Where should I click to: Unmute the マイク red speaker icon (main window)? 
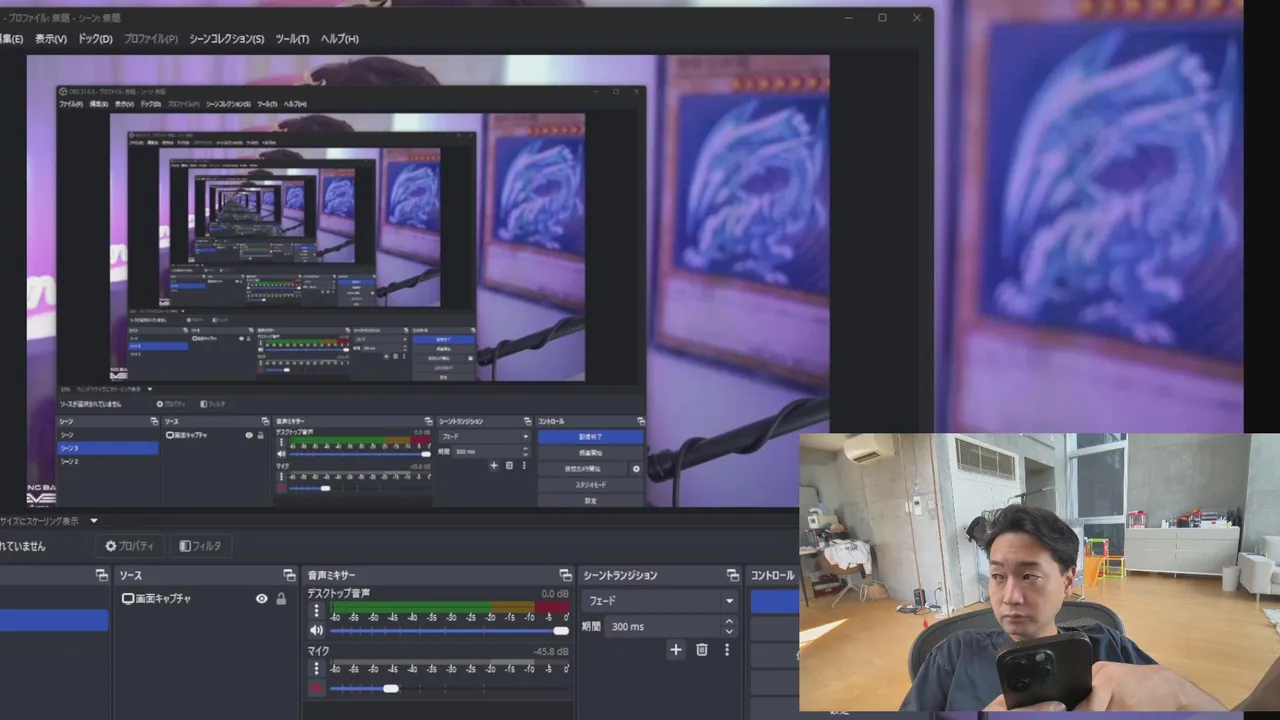316,688
